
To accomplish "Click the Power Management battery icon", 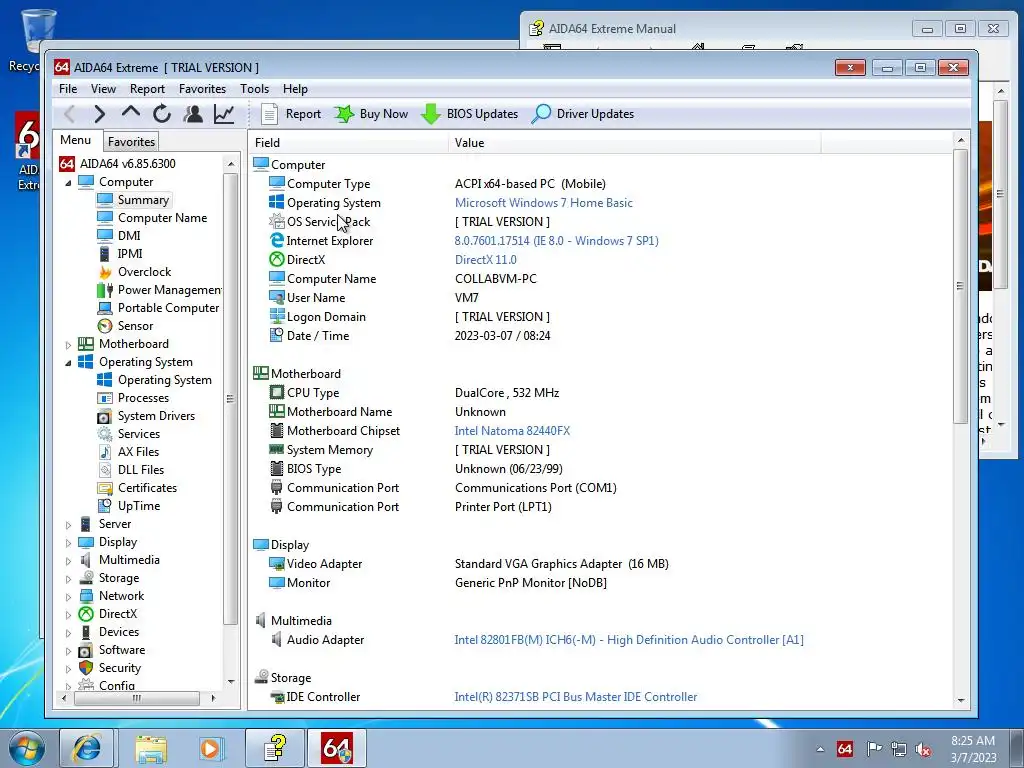I will pos(104,290).
